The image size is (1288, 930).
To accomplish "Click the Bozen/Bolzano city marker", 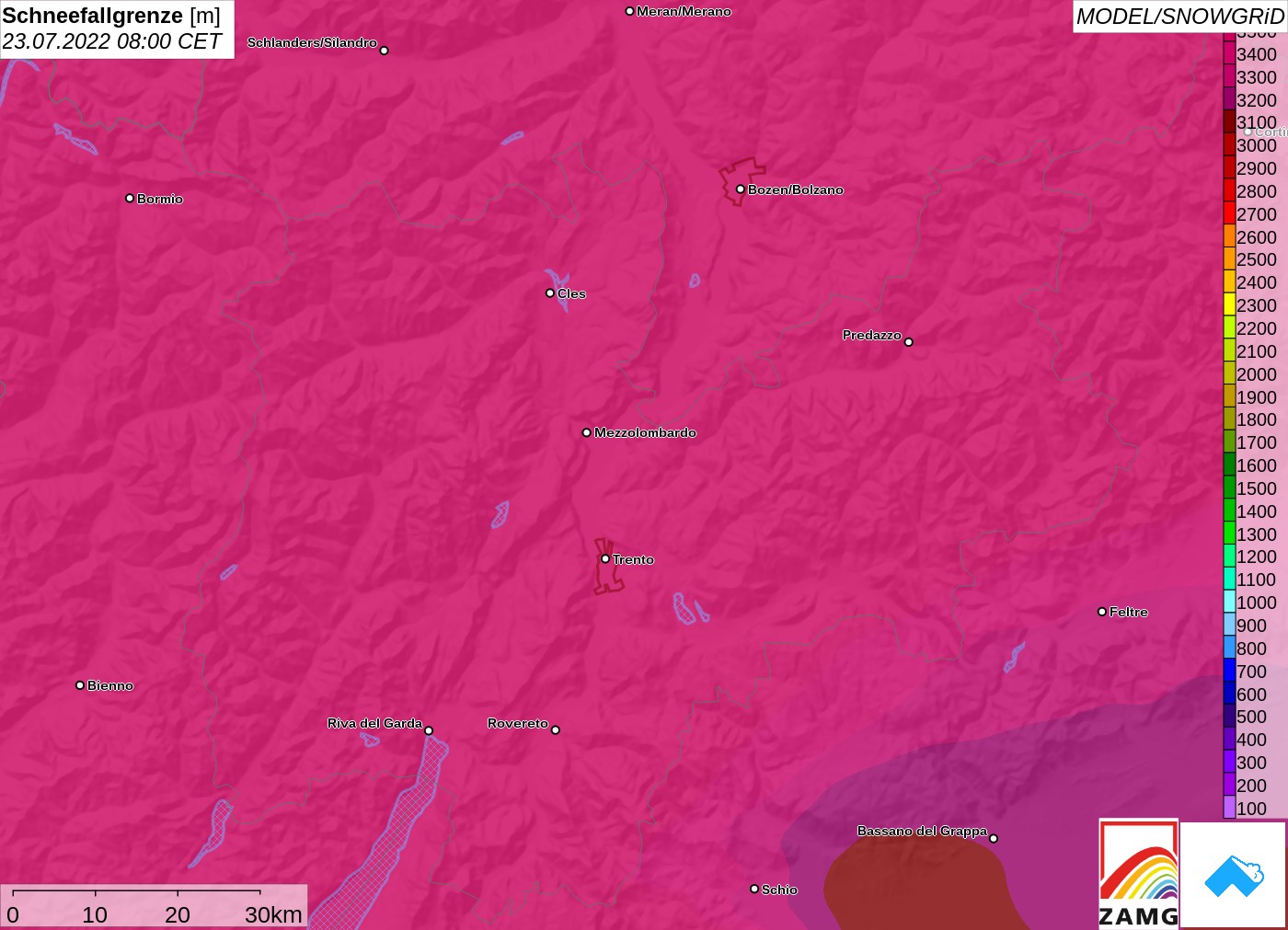I will pos(740,189).
